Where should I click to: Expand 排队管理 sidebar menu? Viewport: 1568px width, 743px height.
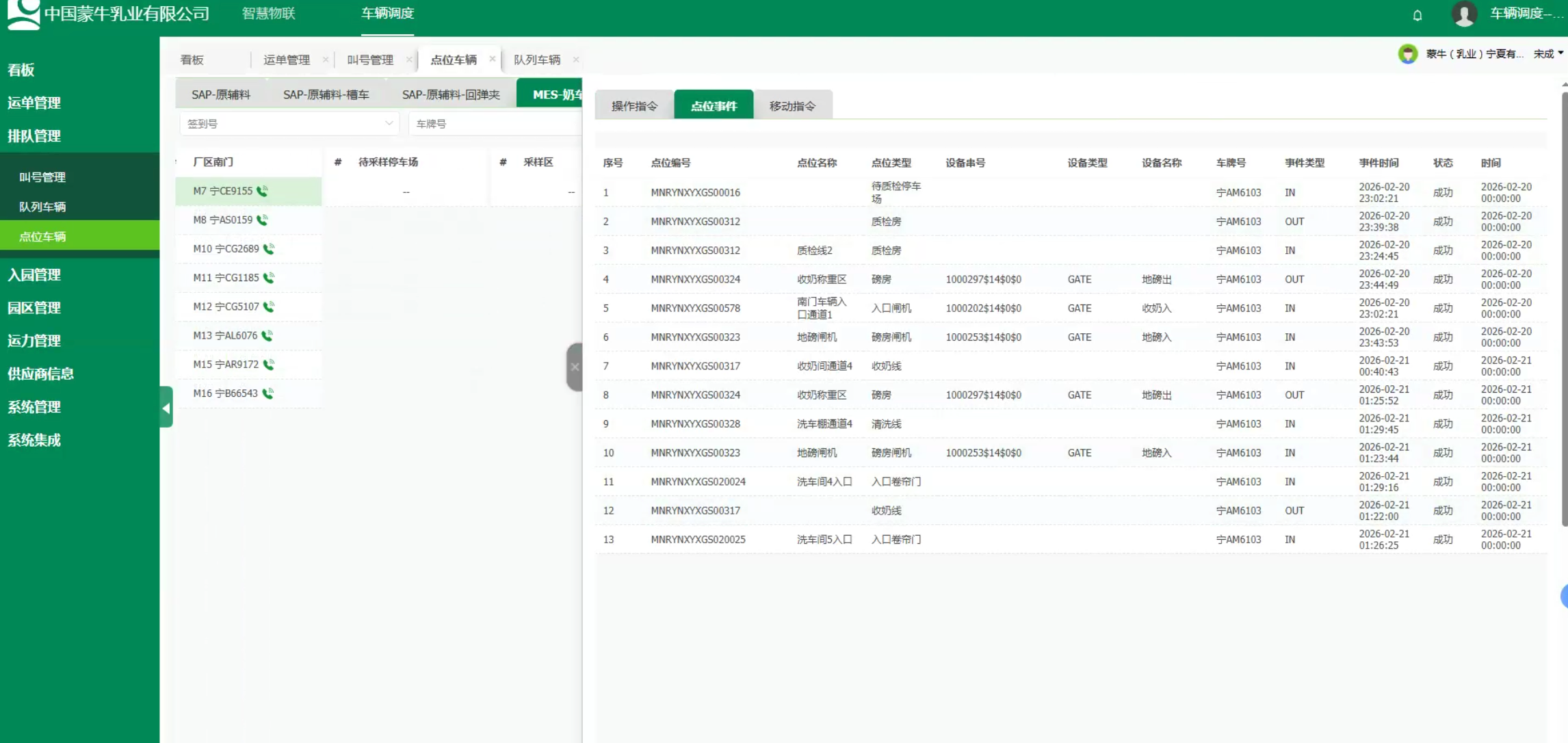(x=34, y=135)
